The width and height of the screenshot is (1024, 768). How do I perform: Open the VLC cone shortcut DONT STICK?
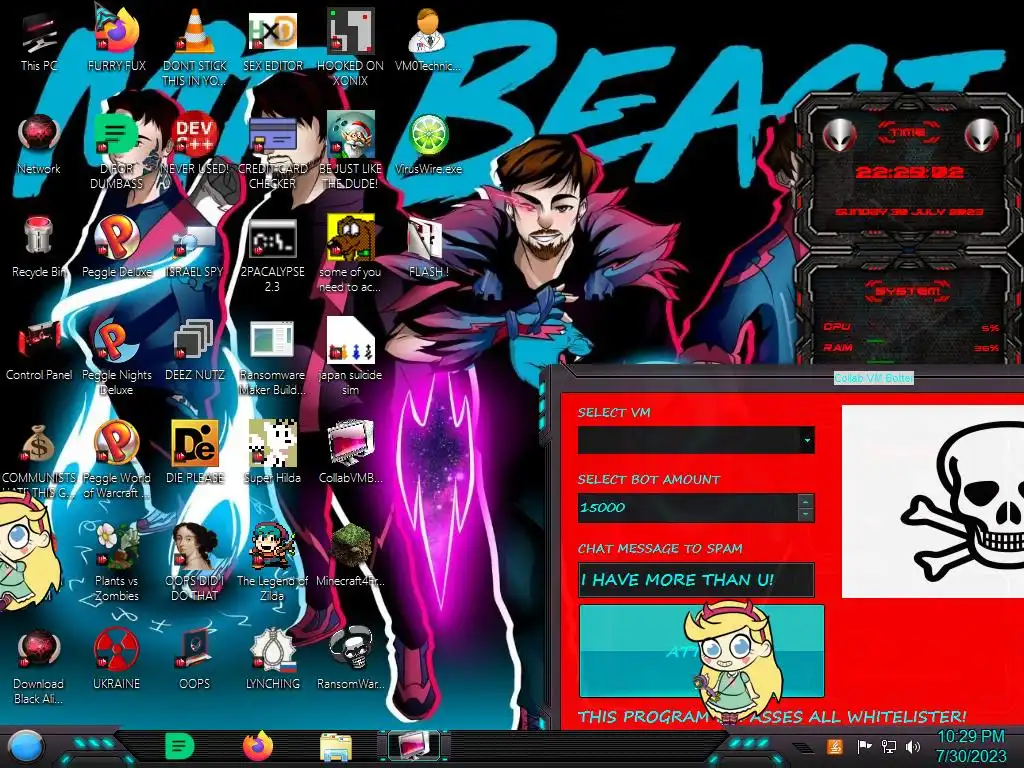coord(195,47)
